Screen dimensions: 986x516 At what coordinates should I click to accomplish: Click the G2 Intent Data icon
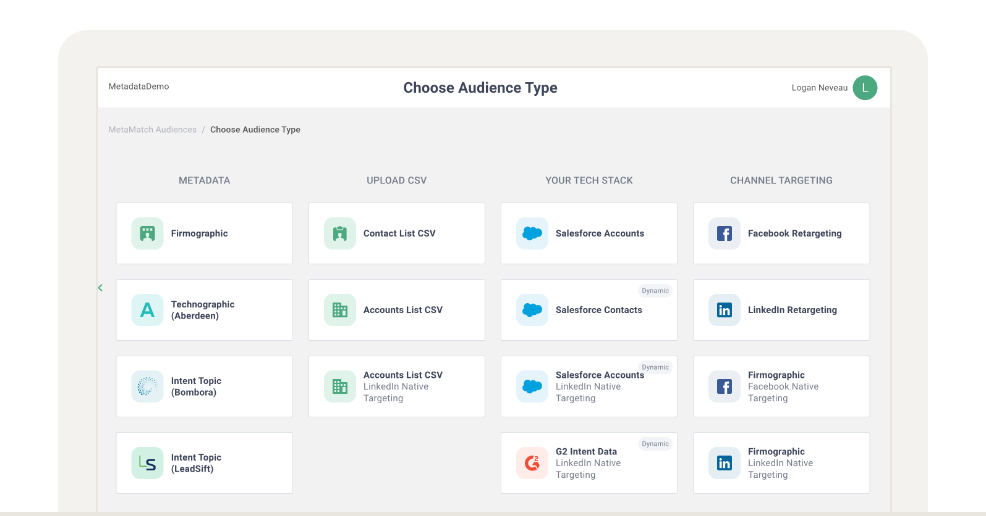pyautogui.click(x=532, y=463)
